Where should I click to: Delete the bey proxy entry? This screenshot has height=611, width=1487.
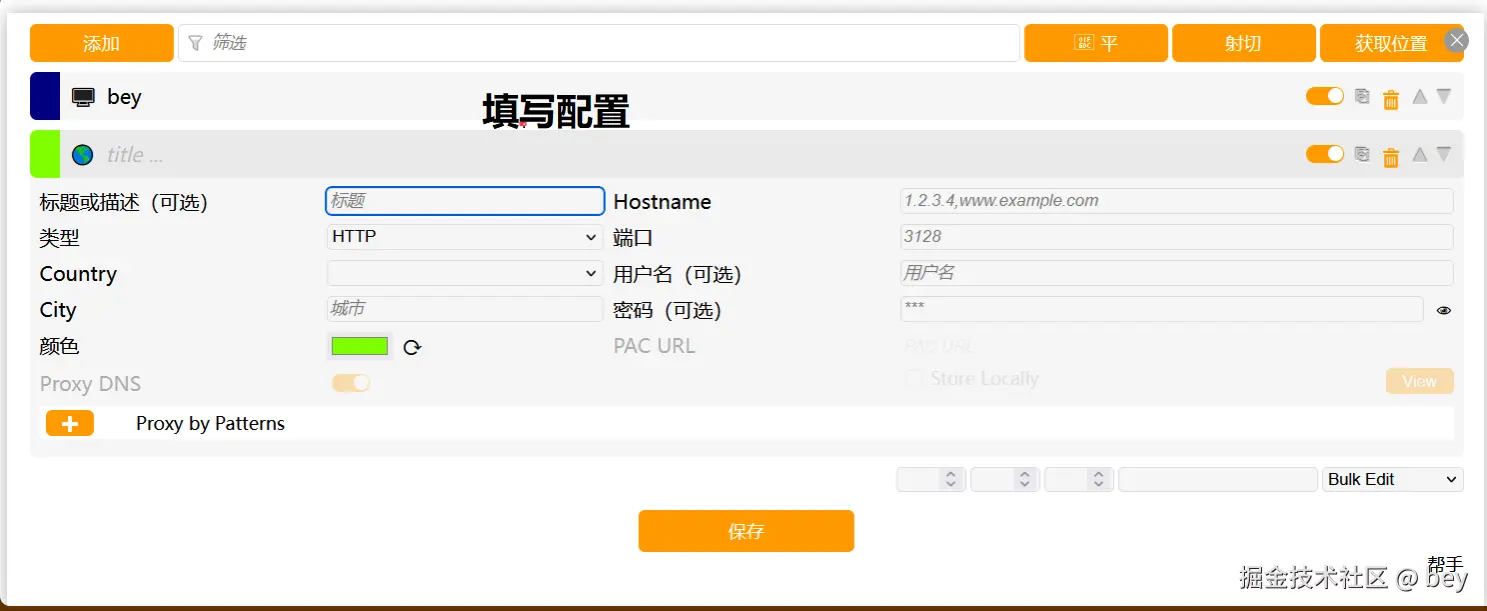point(1391,96)
